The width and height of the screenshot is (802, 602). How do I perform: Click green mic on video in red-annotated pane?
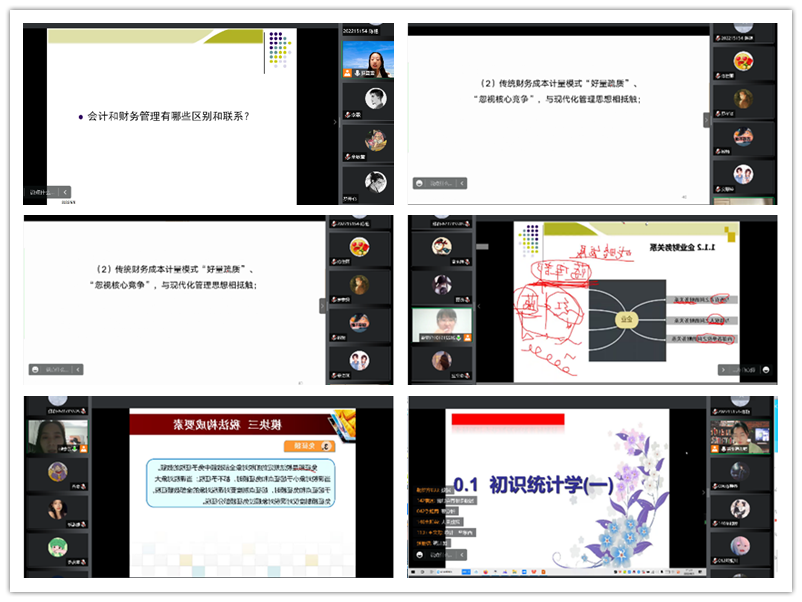(x=459, y=338)
